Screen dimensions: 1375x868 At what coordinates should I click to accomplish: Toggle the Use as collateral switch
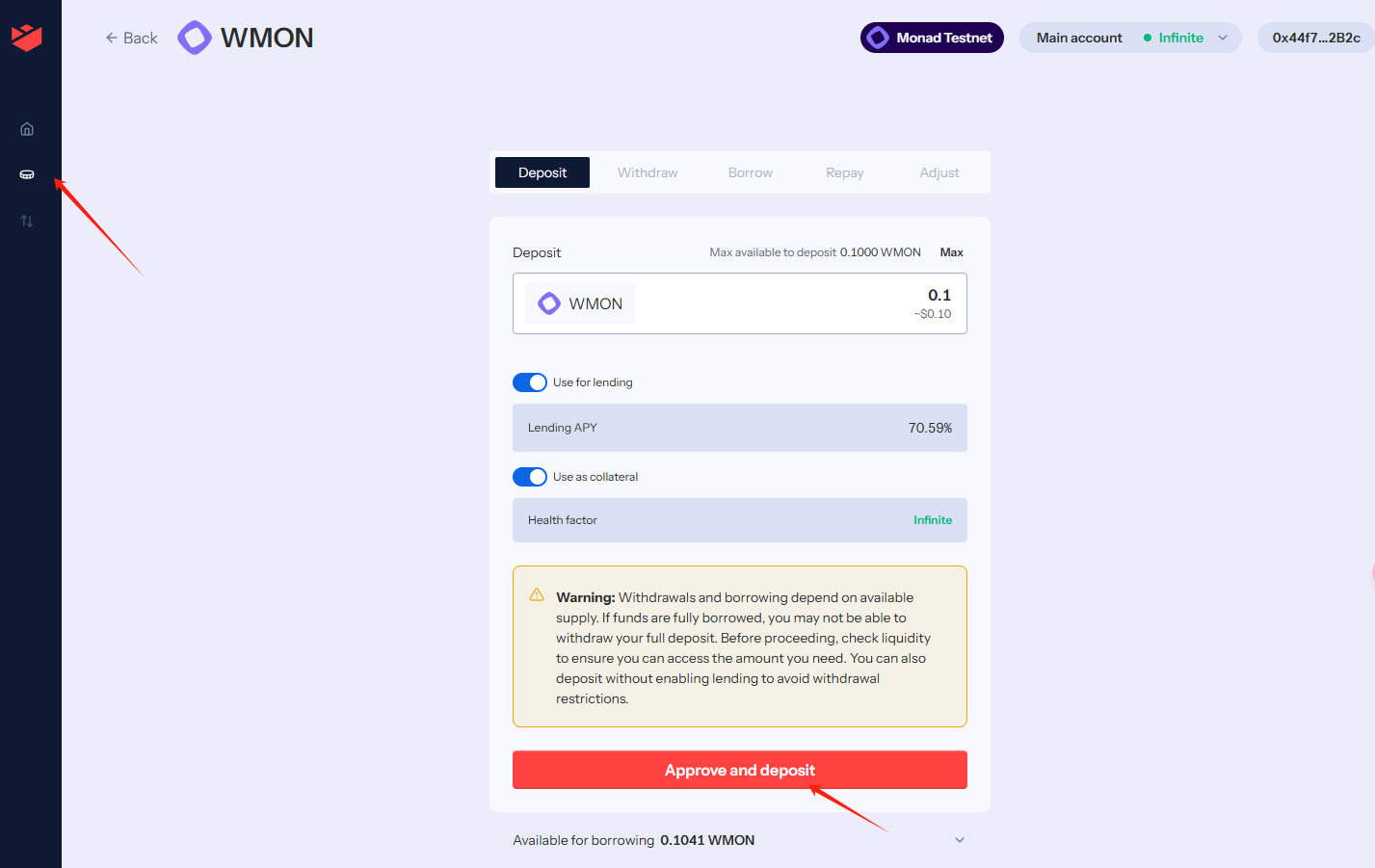click(x=530, y=477)
